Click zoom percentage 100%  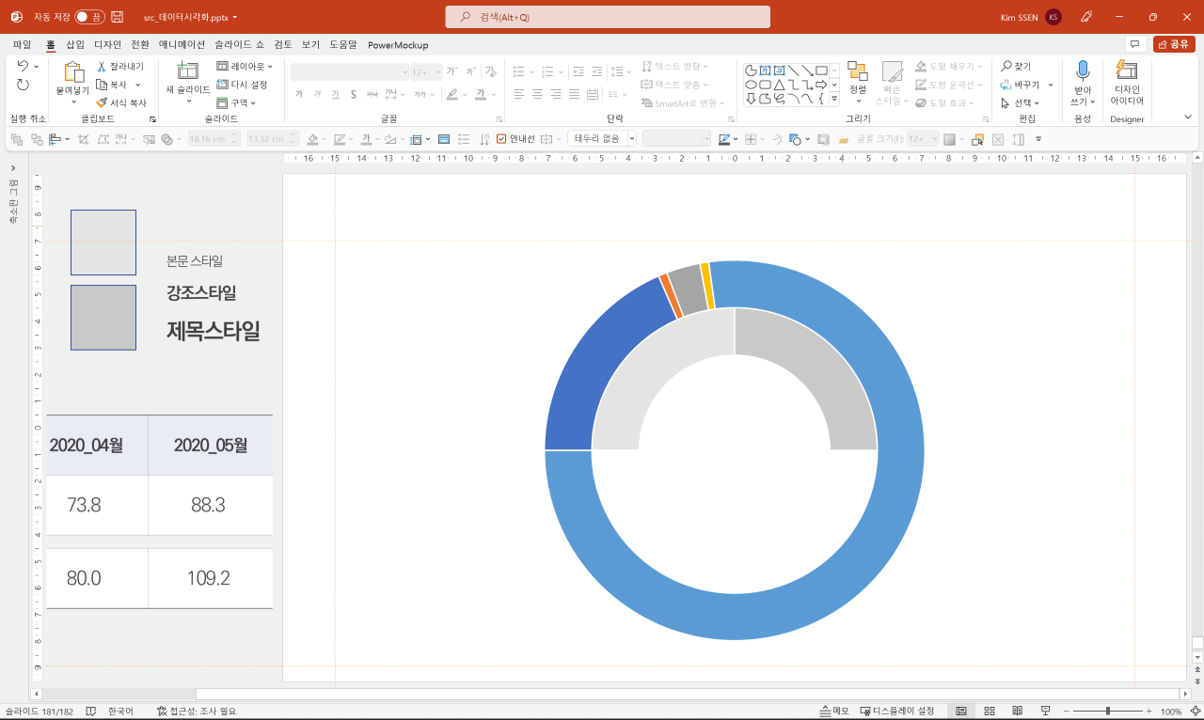1171,711
